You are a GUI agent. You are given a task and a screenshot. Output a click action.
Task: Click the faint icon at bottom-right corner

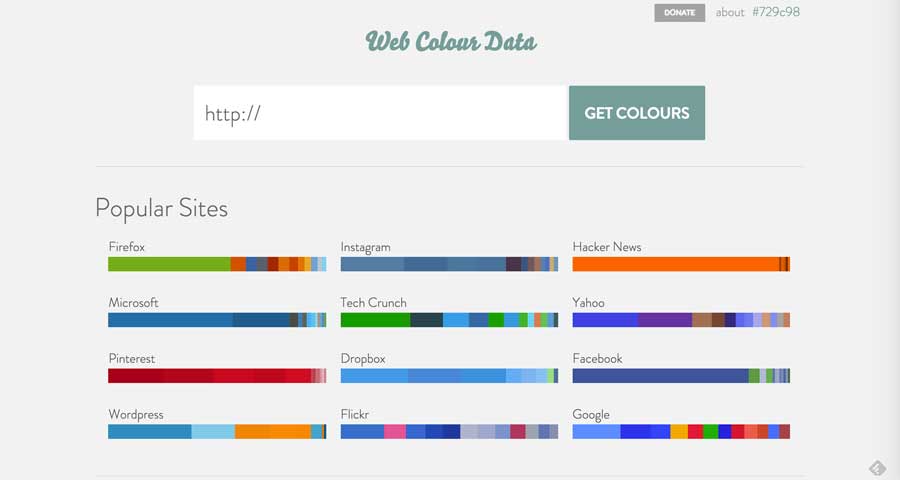(877, 469)
